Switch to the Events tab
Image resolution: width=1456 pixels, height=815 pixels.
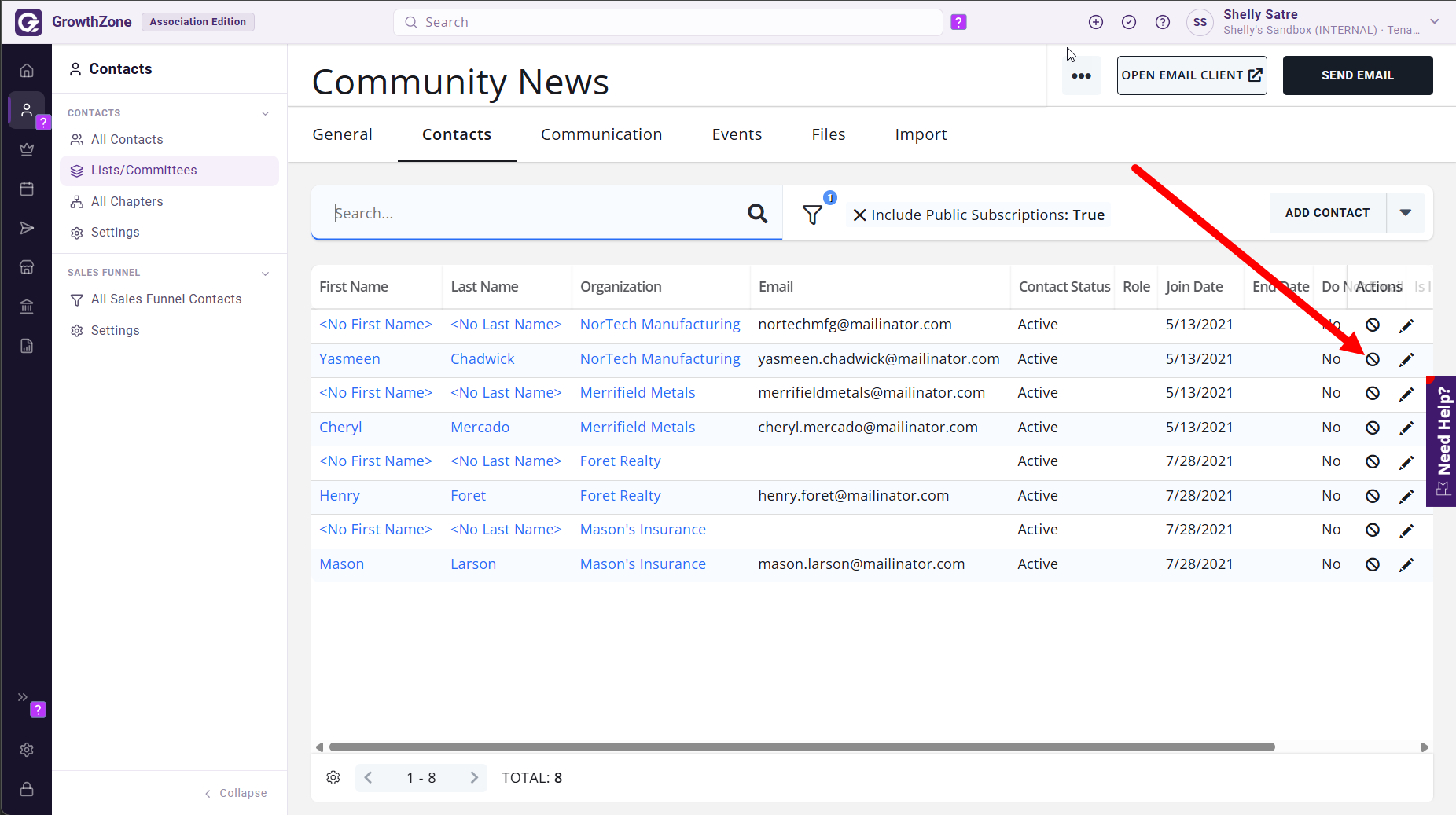click(737, 134)
